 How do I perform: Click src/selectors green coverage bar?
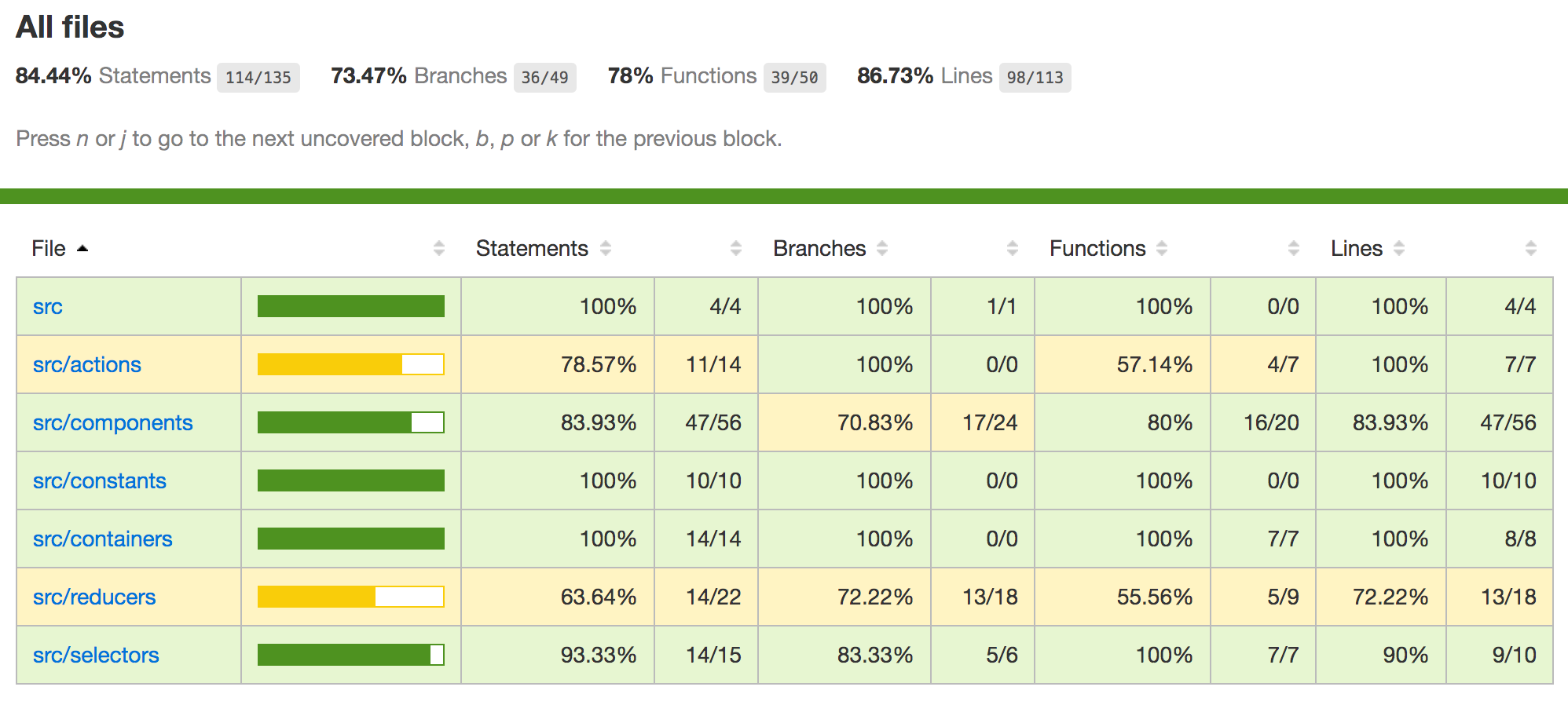[x=351, y=655]
